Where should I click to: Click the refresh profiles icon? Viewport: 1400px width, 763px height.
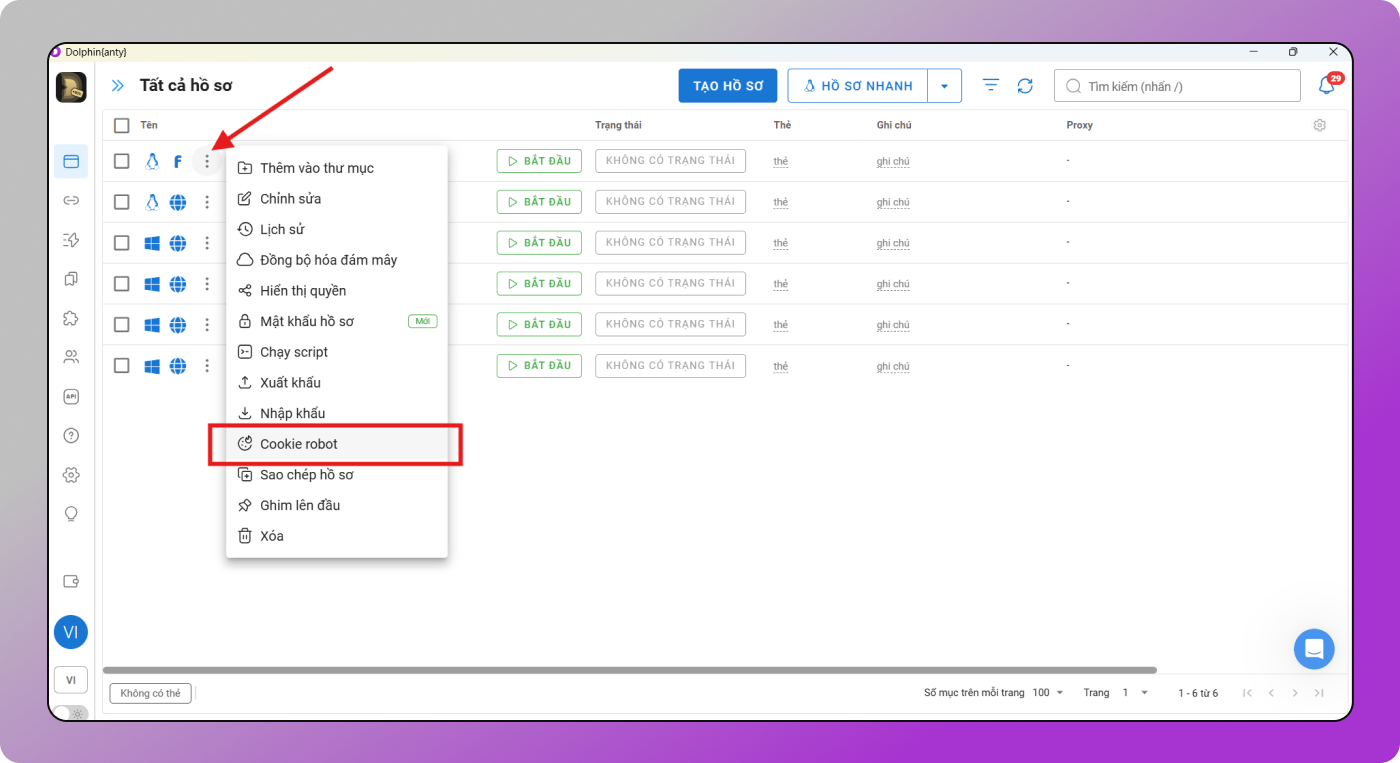point(1025,86)
